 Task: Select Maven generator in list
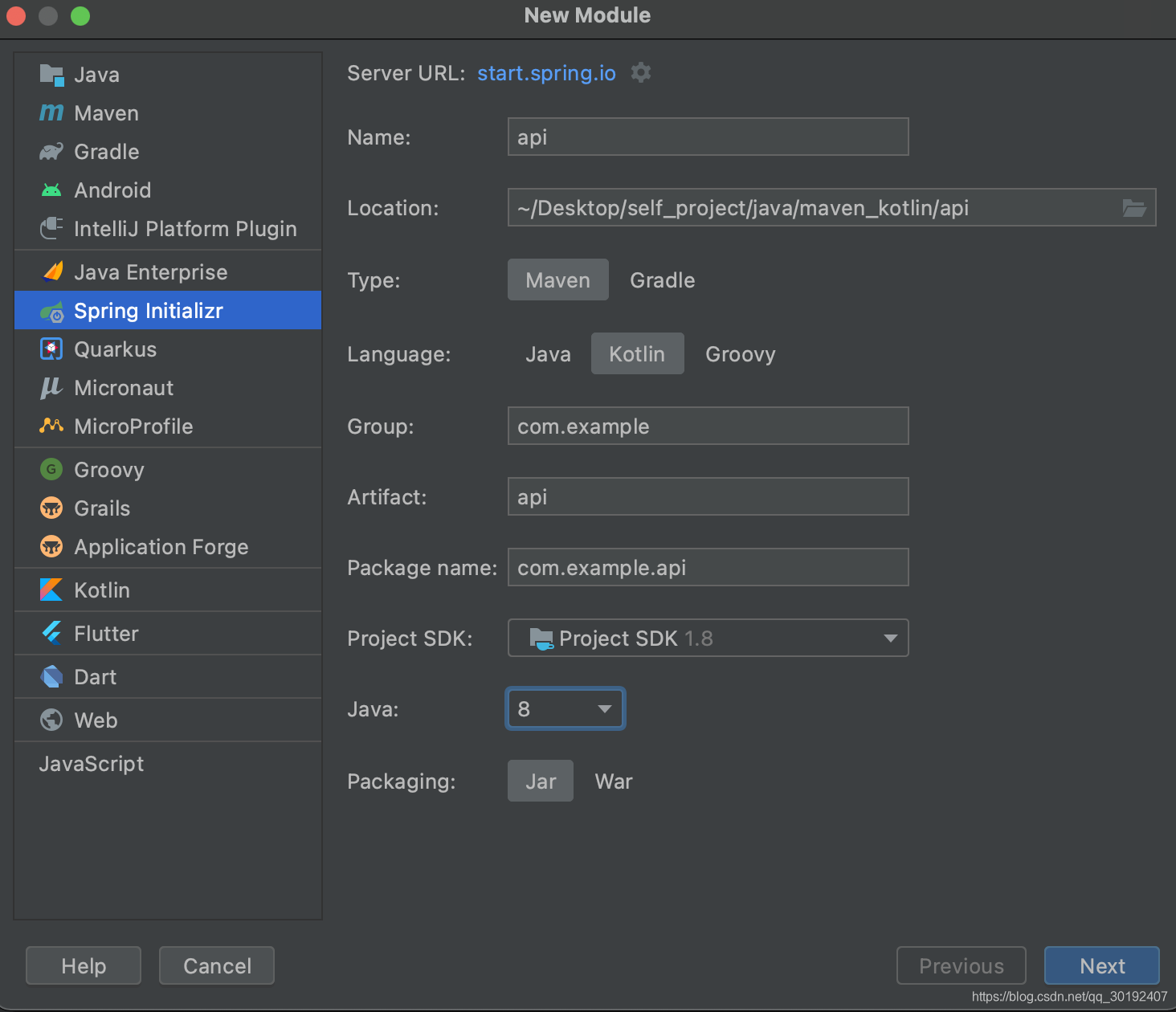(168, 113)
